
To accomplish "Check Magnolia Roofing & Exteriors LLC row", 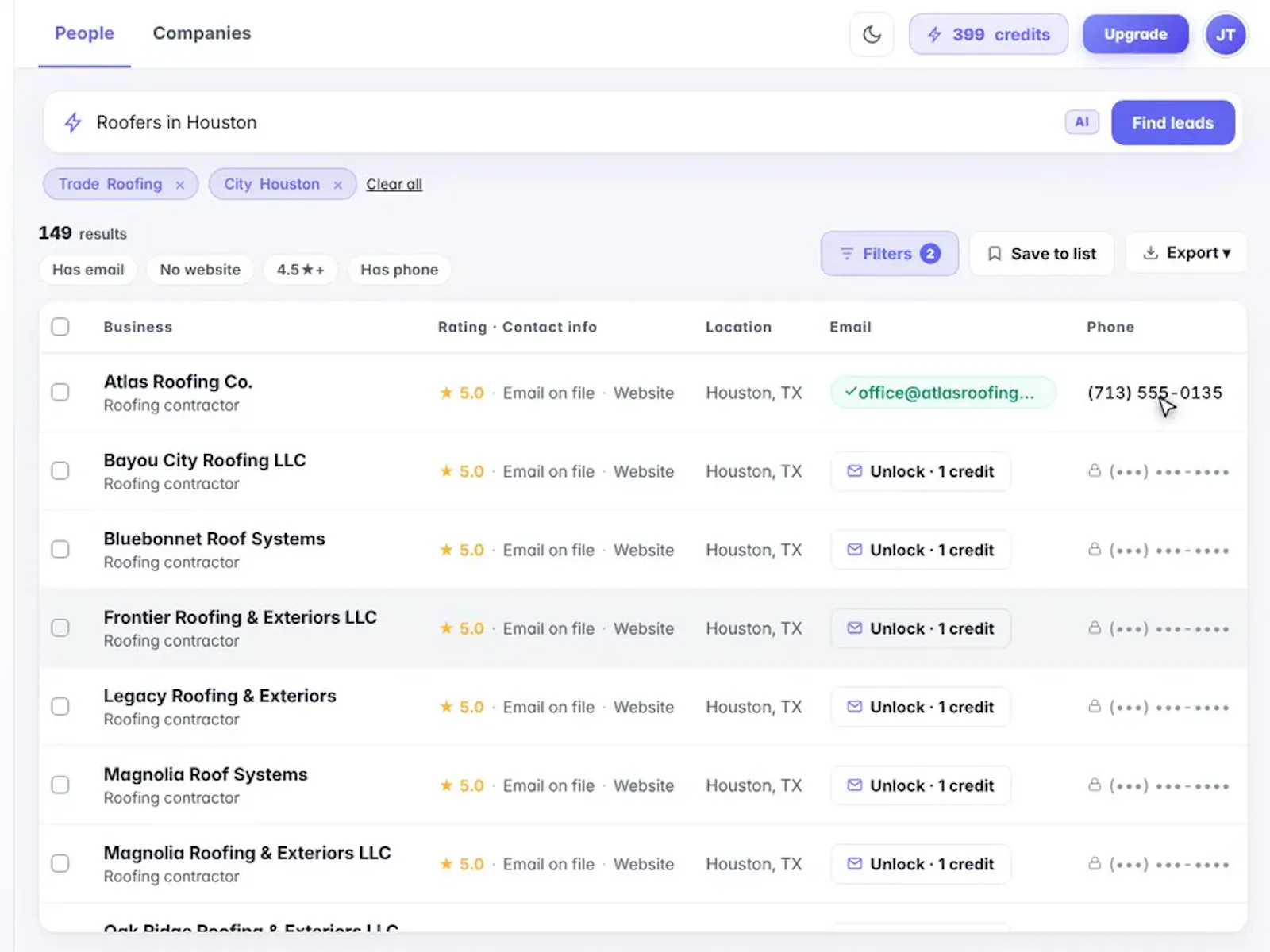I will (60, 863).
